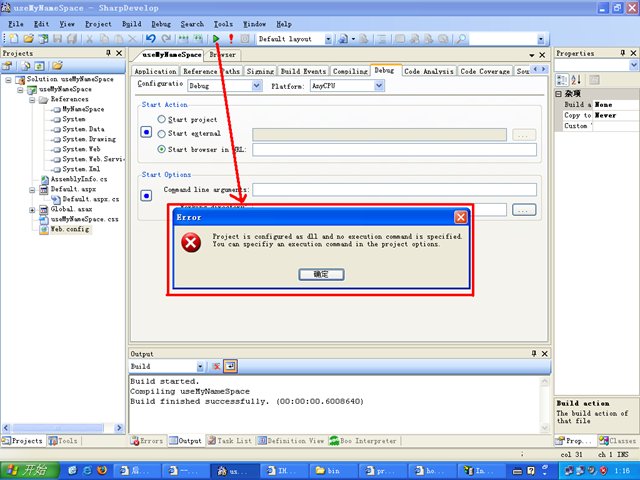Image resolution: width=640 pixels, height=480 pixels.
Task: Pin the Output panel with pushpin icon
Action: [x=533, y=353]
